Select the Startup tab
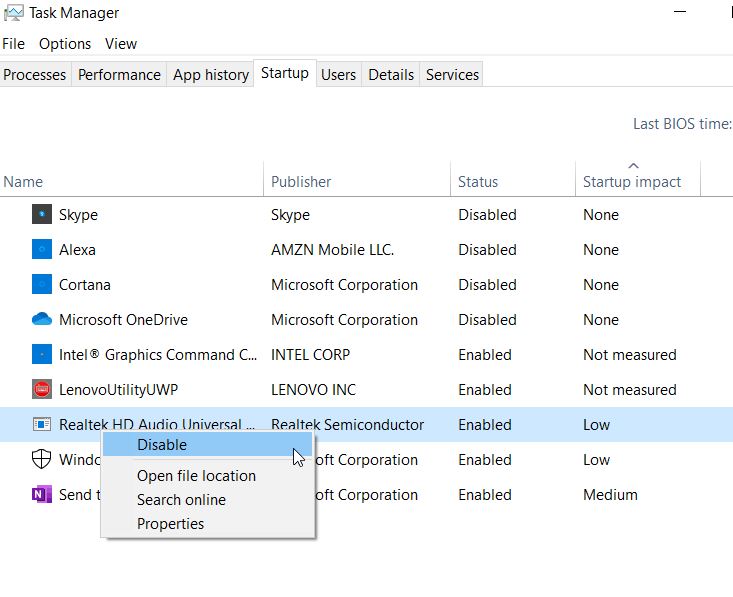Screen dimensions: 733x597 pyautogui.click(x=285, y=73)
